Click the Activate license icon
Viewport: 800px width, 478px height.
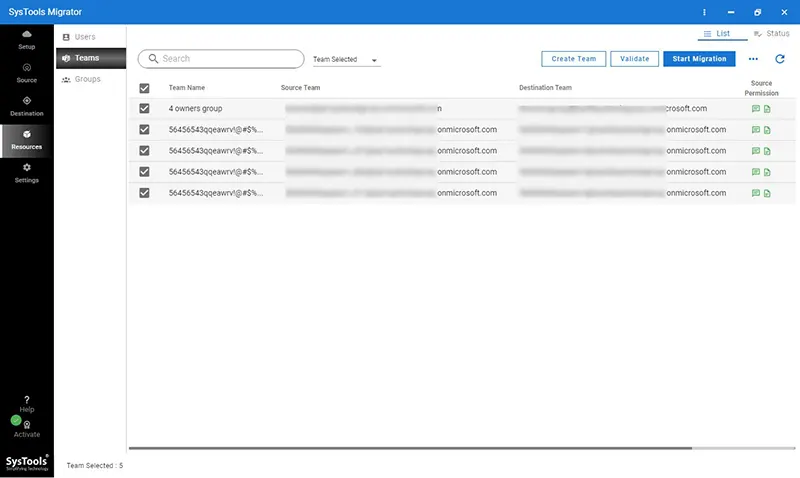point(27,424)
